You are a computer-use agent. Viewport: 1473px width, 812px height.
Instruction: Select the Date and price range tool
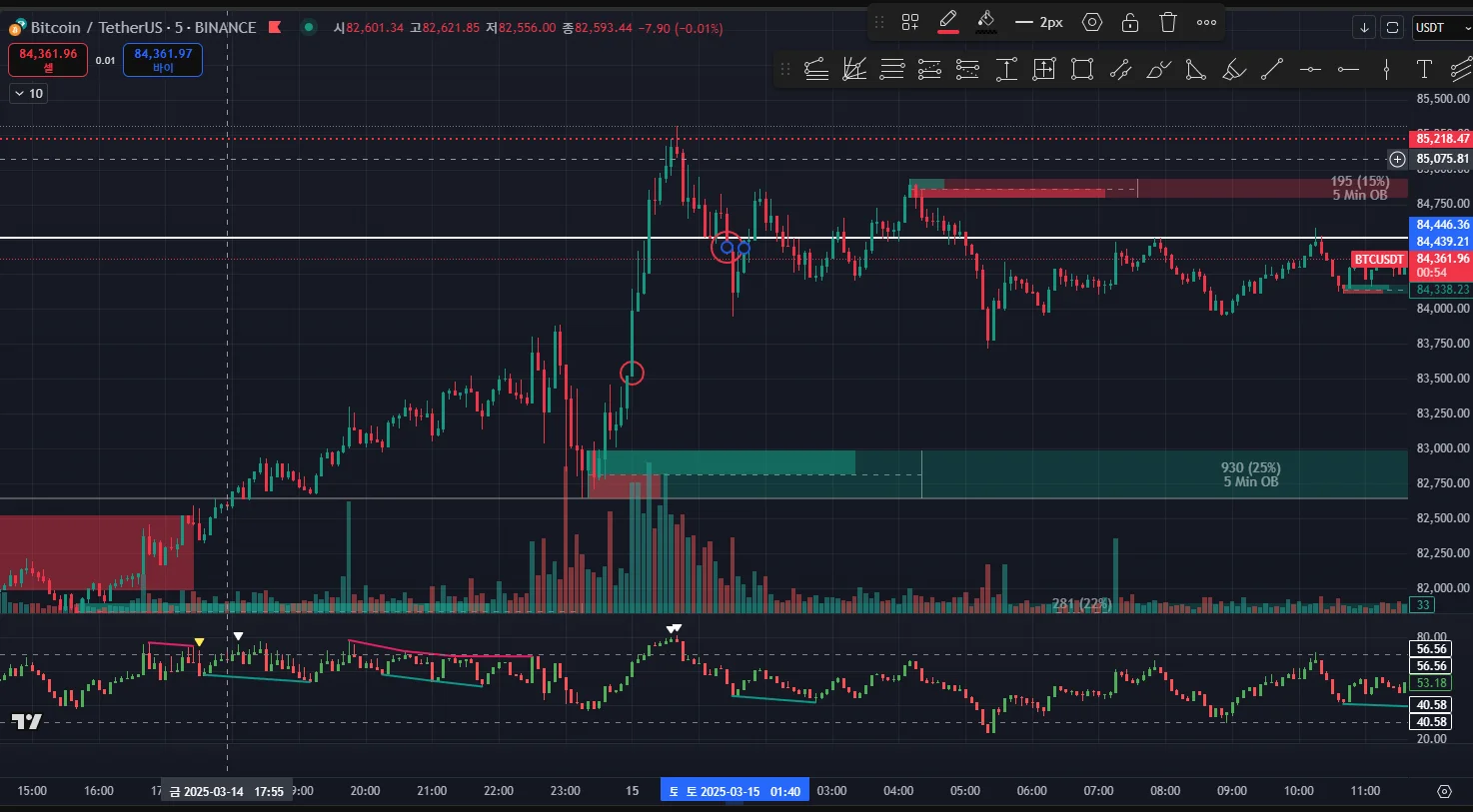(1044, 69)
